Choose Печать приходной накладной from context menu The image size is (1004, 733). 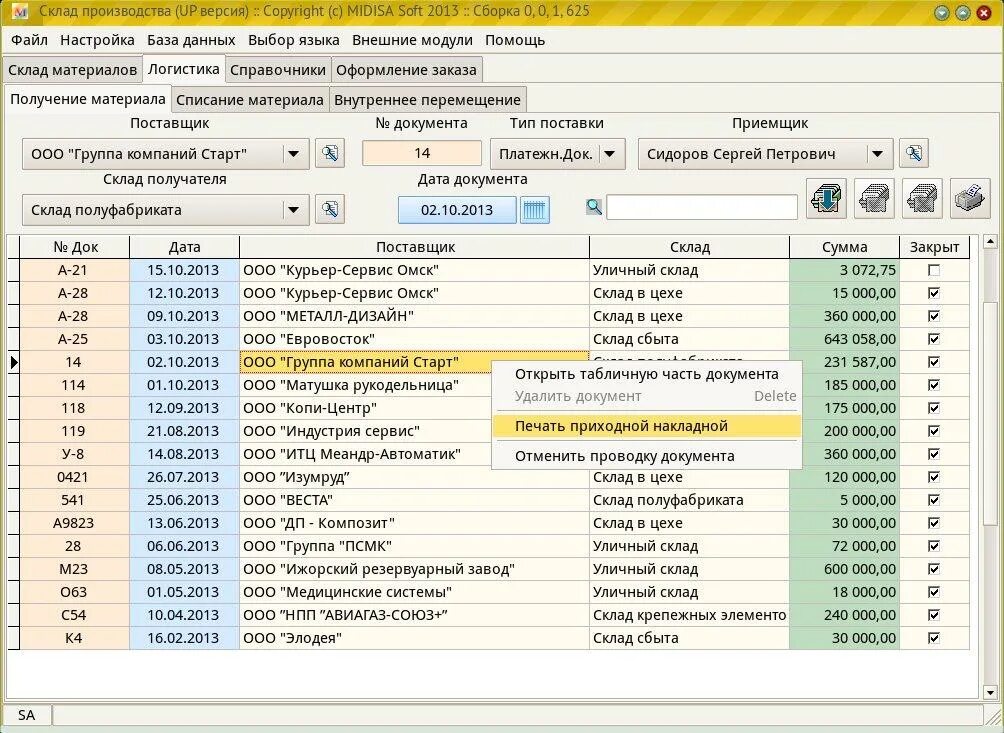[647, 426]
